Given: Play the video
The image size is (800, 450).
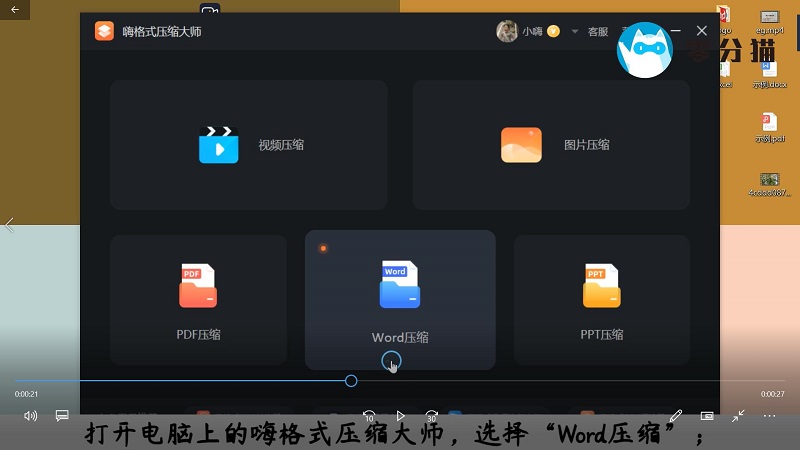Looking at the screenshot, I should coord(401,416).
